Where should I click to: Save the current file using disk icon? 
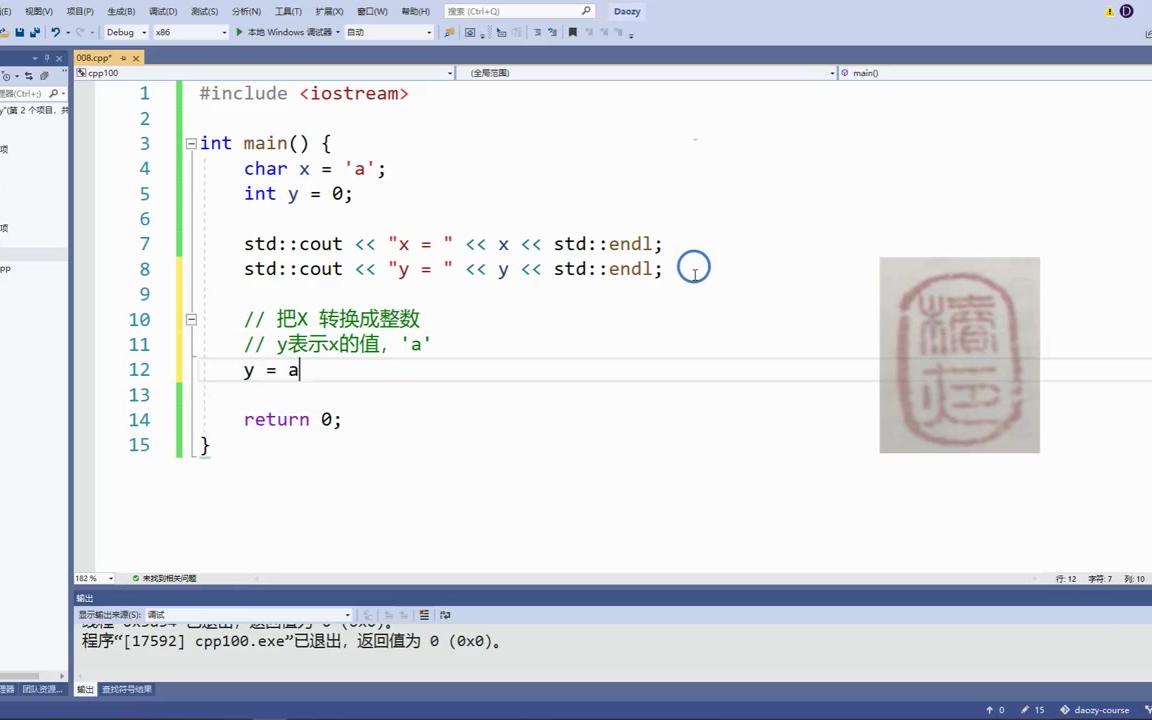tap(20, 32)
